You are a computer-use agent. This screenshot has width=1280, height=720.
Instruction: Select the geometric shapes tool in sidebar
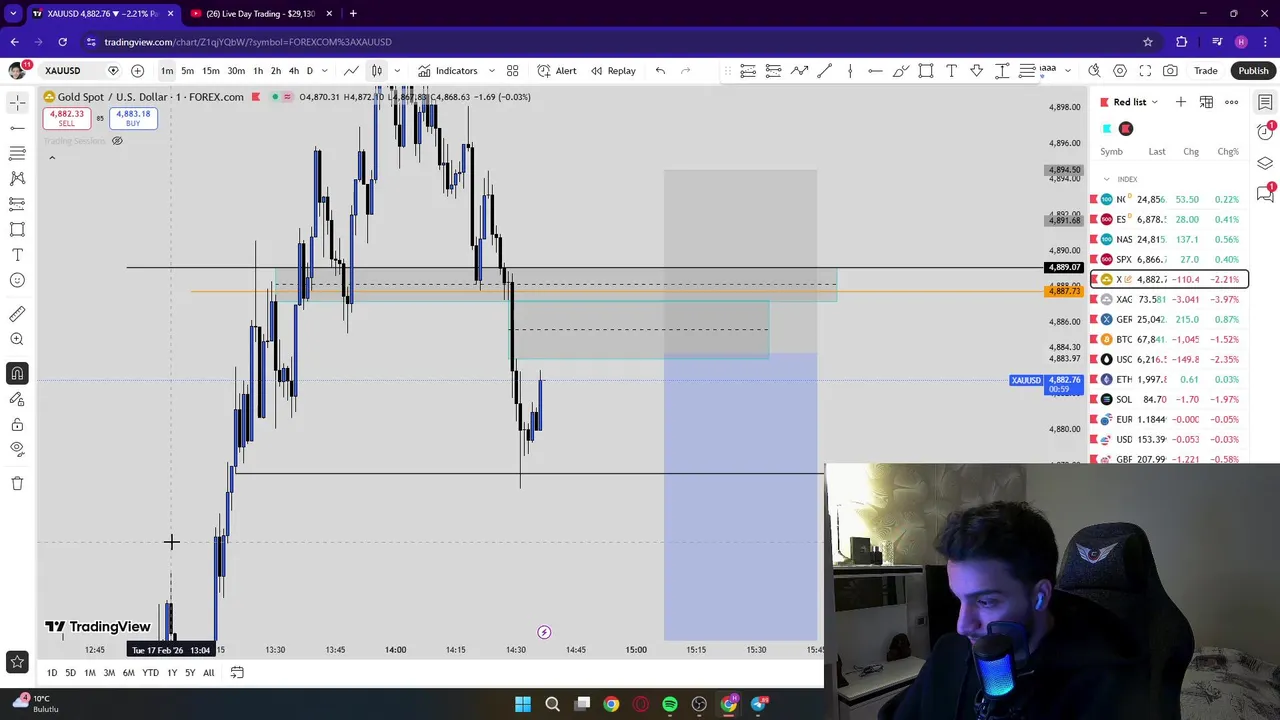point(17,229)
